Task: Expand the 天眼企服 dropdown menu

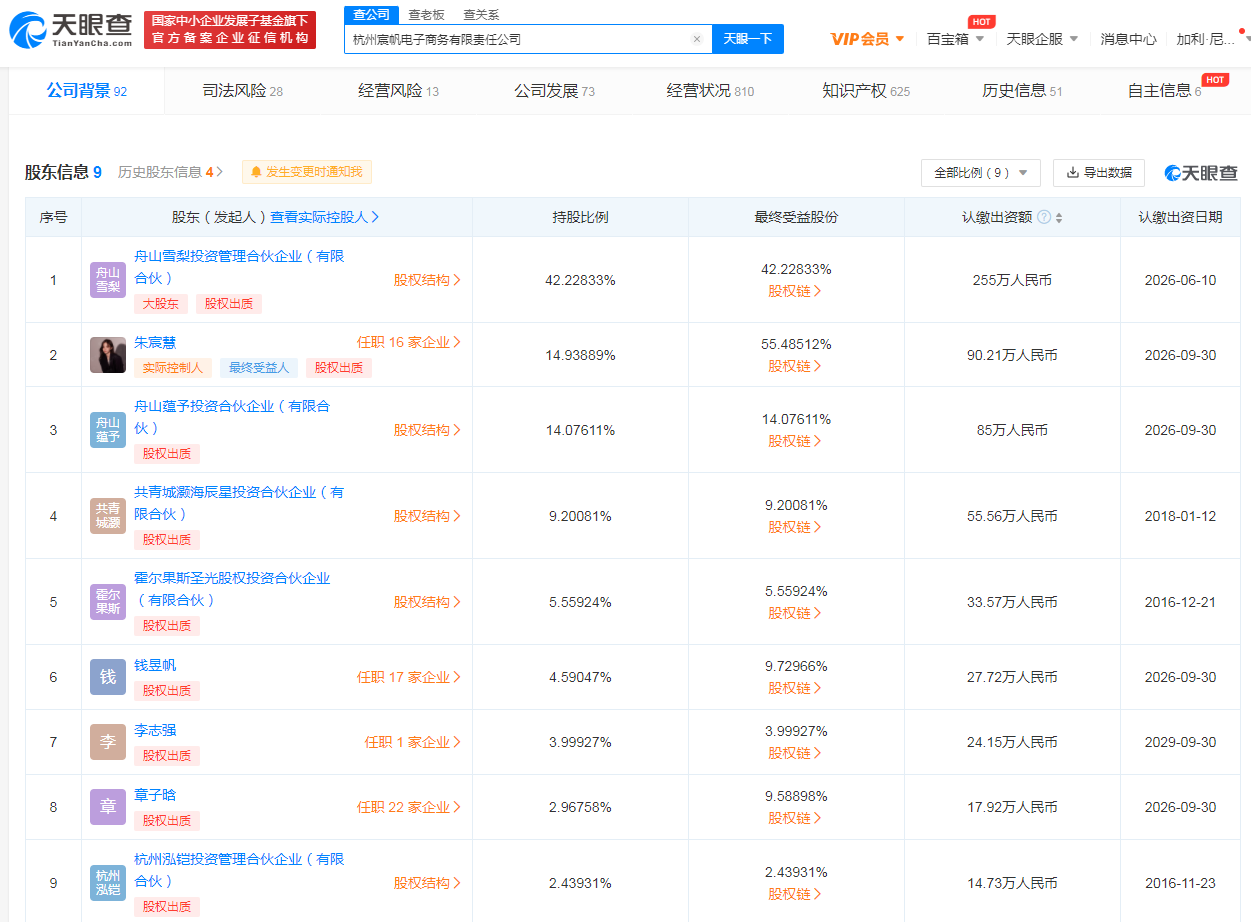Action: (1042, 39)
